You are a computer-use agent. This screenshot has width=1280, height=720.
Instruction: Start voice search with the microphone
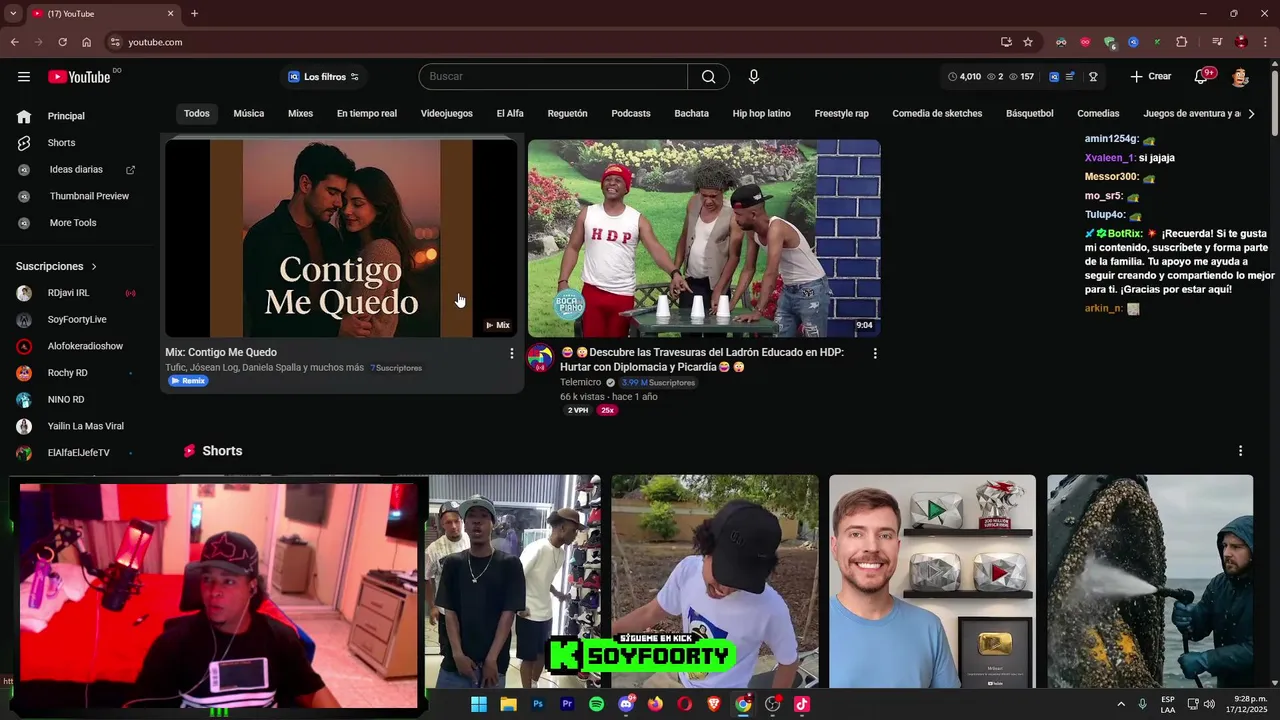click(754, 77)
